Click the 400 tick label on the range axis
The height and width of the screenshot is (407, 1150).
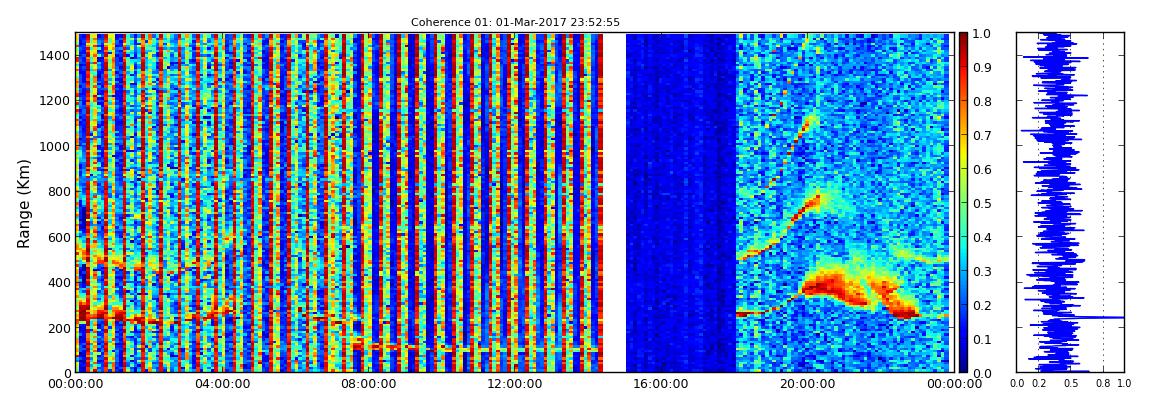tap(59, 282)
